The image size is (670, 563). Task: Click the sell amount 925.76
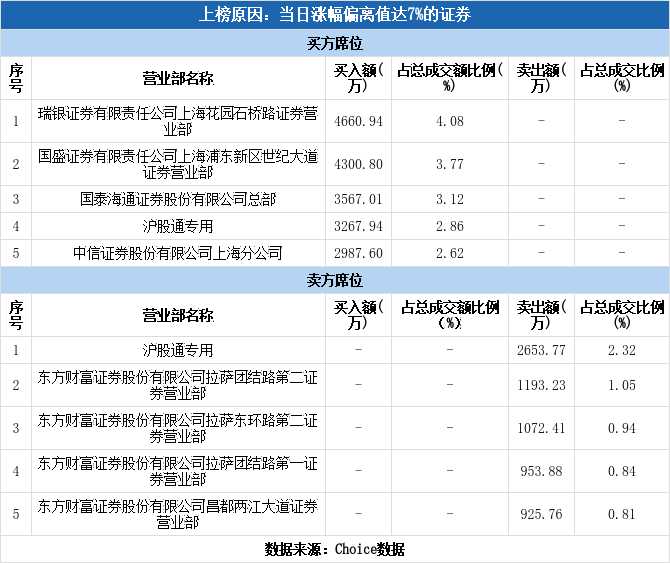point(541,514)
